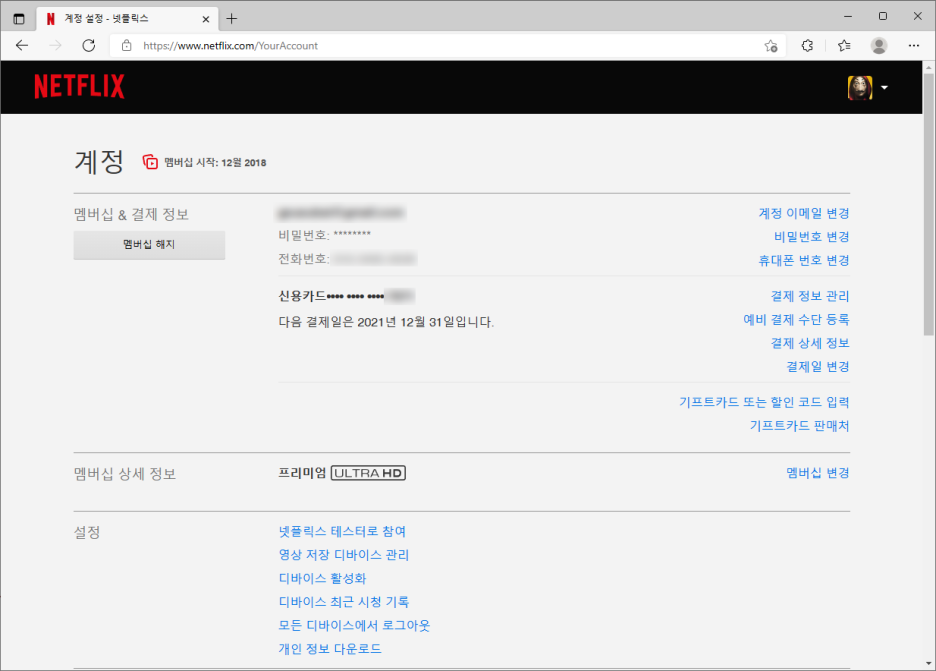This screenshot has height=671, width=936.
Task: Click the Netflix logo in header
Action: tap(79, 87)
